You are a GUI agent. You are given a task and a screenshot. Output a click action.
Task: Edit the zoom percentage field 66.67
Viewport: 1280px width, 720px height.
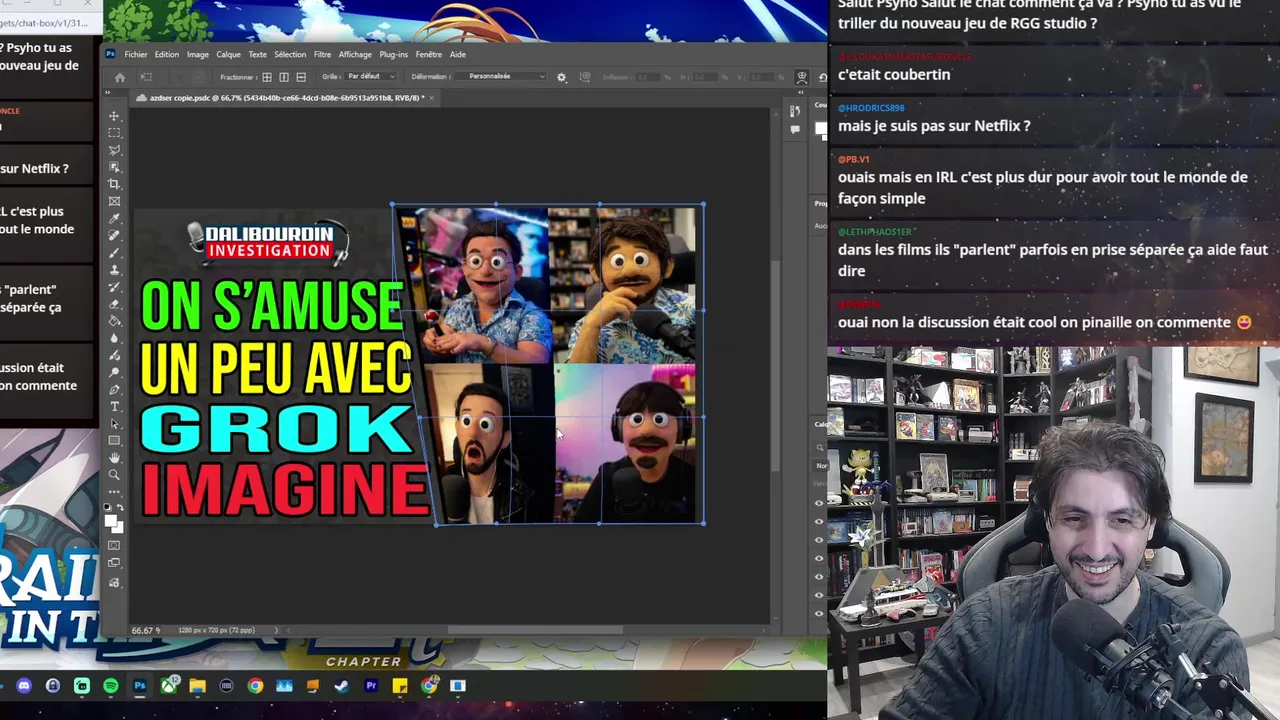(x=145, y=631)
